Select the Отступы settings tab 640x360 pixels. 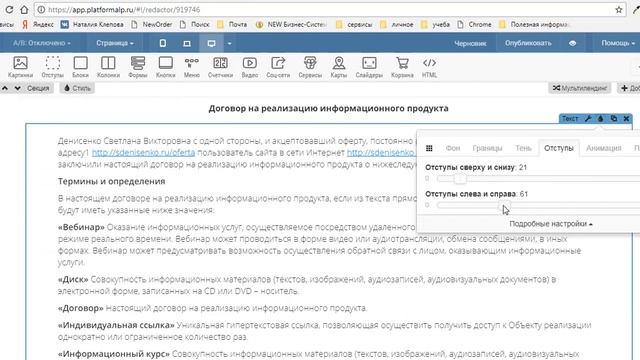[559, 148]
